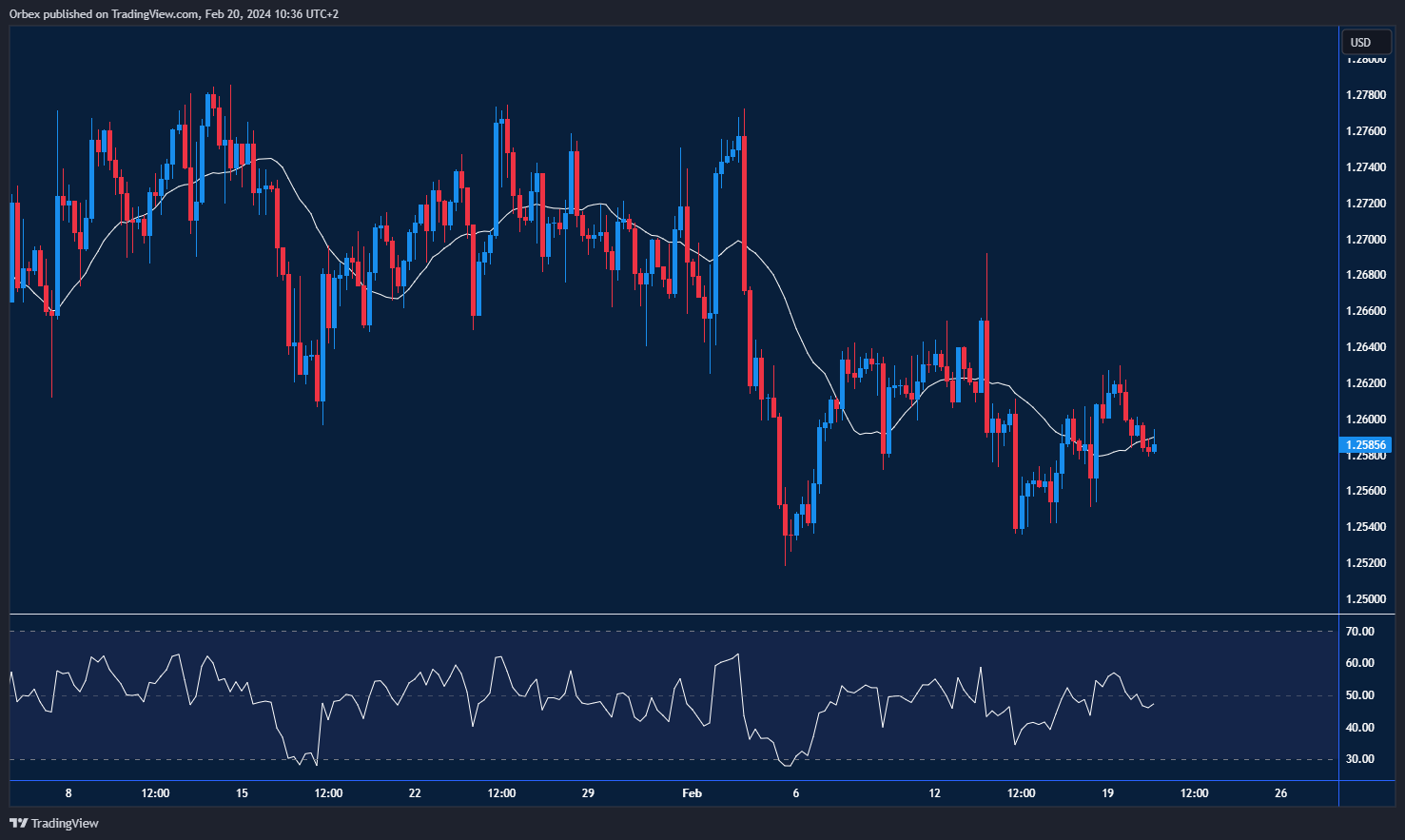Viewport: 1405px width, 840px height.
Task: Click the RSI 30.00 oversold level label
Action: (x=1360, y=759)
